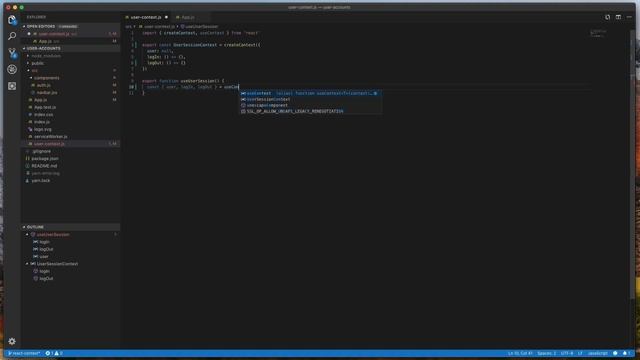Click the line and column indicator
The image size is (640, 360).
(x=520, y=353)
